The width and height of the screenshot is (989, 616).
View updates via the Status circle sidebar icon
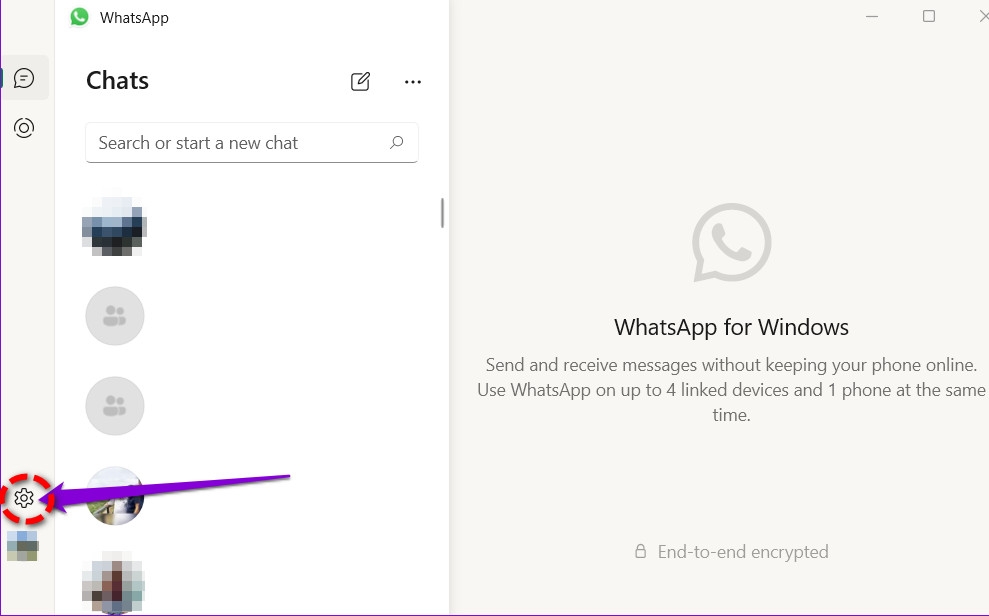24,127
